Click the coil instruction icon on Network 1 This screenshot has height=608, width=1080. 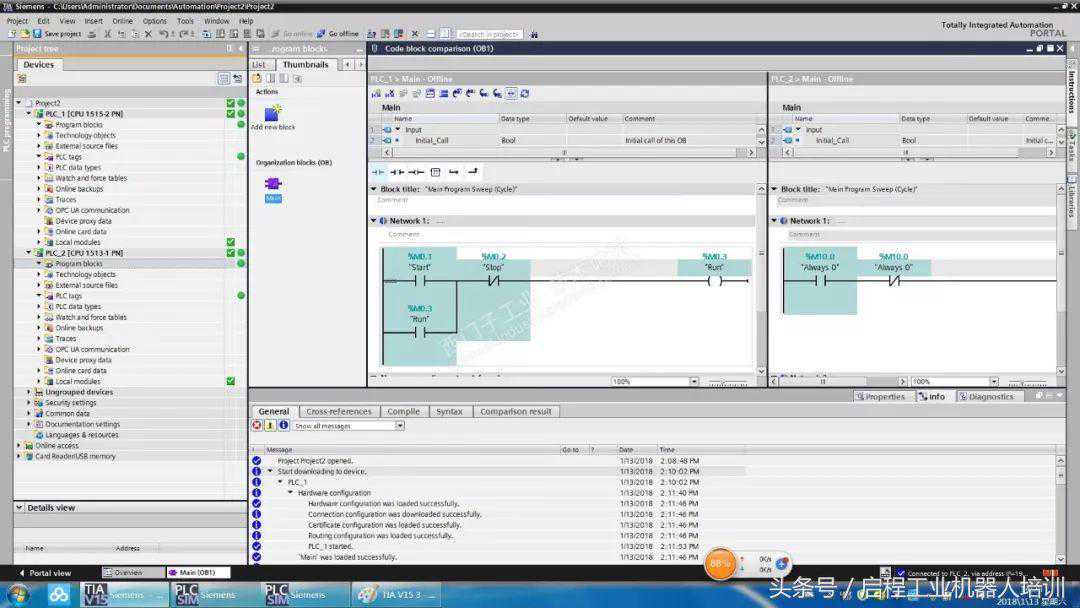[x=714, y=282]
